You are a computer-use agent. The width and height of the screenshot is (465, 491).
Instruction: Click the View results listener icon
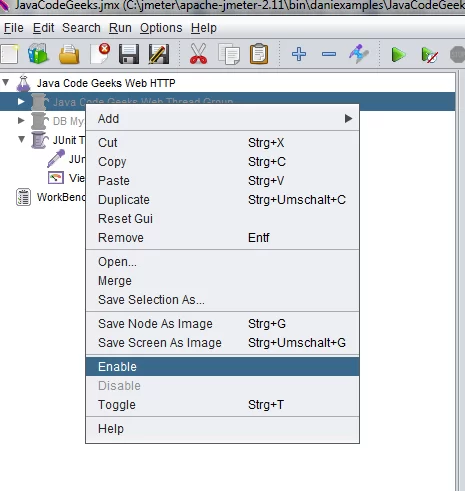56,178
